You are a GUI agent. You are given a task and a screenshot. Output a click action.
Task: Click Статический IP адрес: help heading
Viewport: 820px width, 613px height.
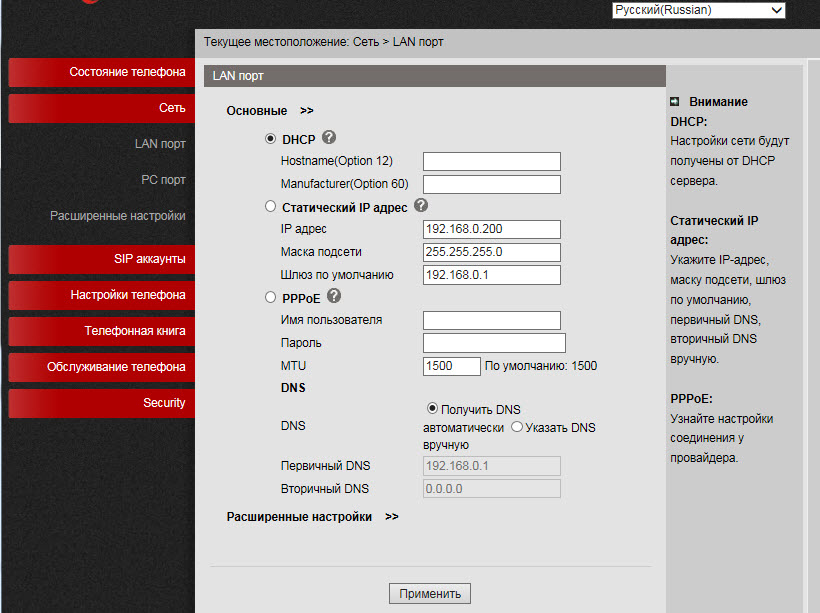coord(714,231)
